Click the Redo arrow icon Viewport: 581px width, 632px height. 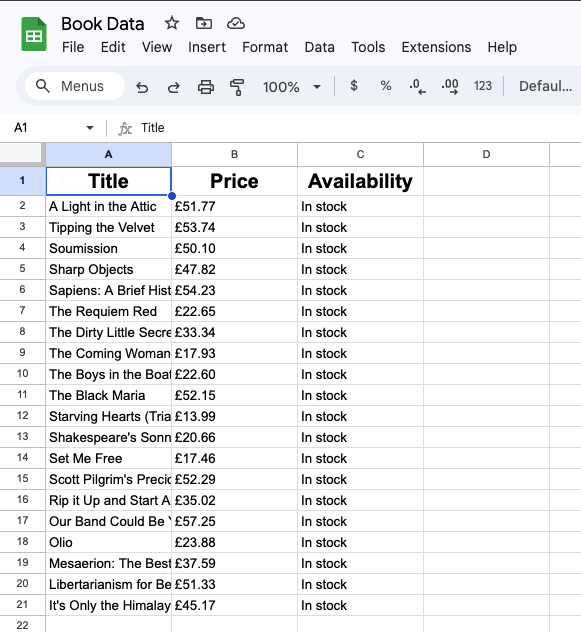coord(174,87)
